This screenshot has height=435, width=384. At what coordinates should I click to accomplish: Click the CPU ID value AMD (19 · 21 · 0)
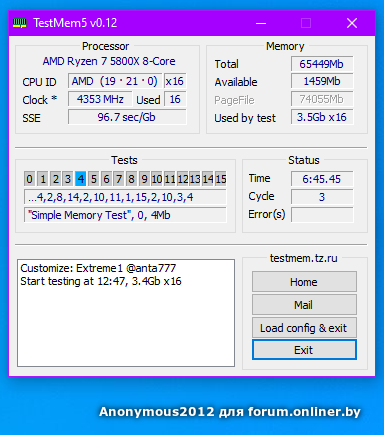point(115,81)
